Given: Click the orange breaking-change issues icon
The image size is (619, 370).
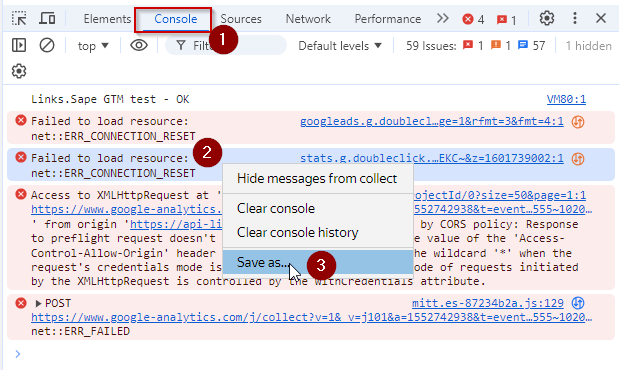Looking at the screenshot, I should coord(495,45).
